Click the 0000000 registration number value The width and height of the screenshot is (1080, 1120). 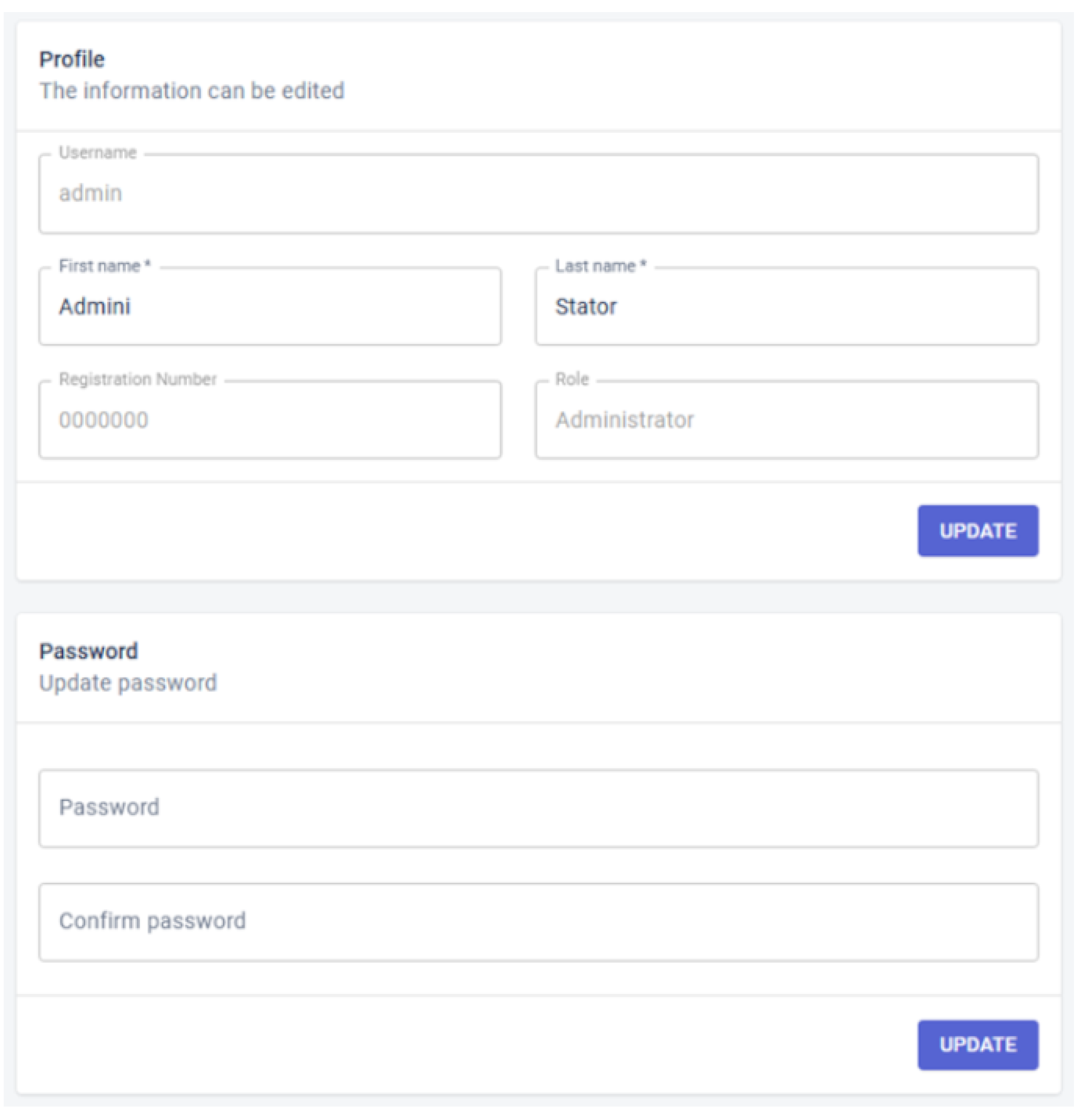103,420
